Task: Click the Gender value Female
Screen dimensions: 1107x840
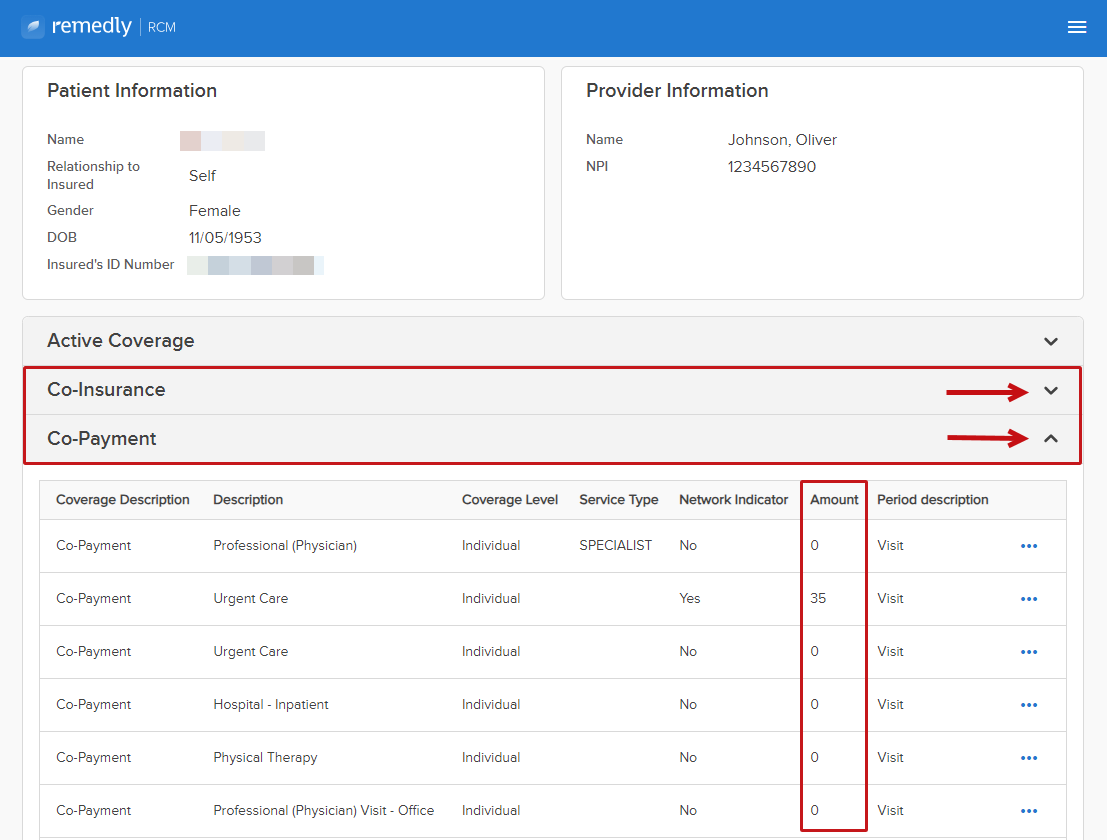Action: coord(215,211)
